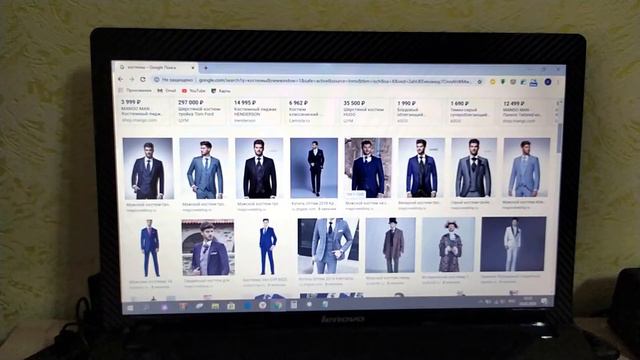This screenshot has width=640, height=360.
Task: Open the taskbar clock and date
Action: point(527,301)
